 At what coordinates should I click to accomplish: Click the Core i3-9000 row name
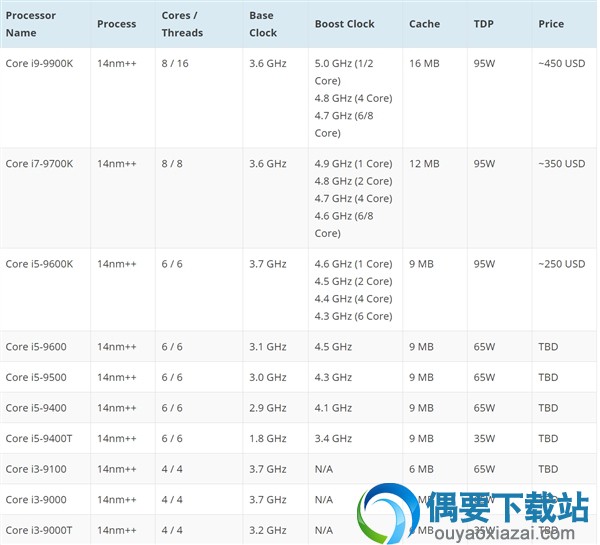36,500
